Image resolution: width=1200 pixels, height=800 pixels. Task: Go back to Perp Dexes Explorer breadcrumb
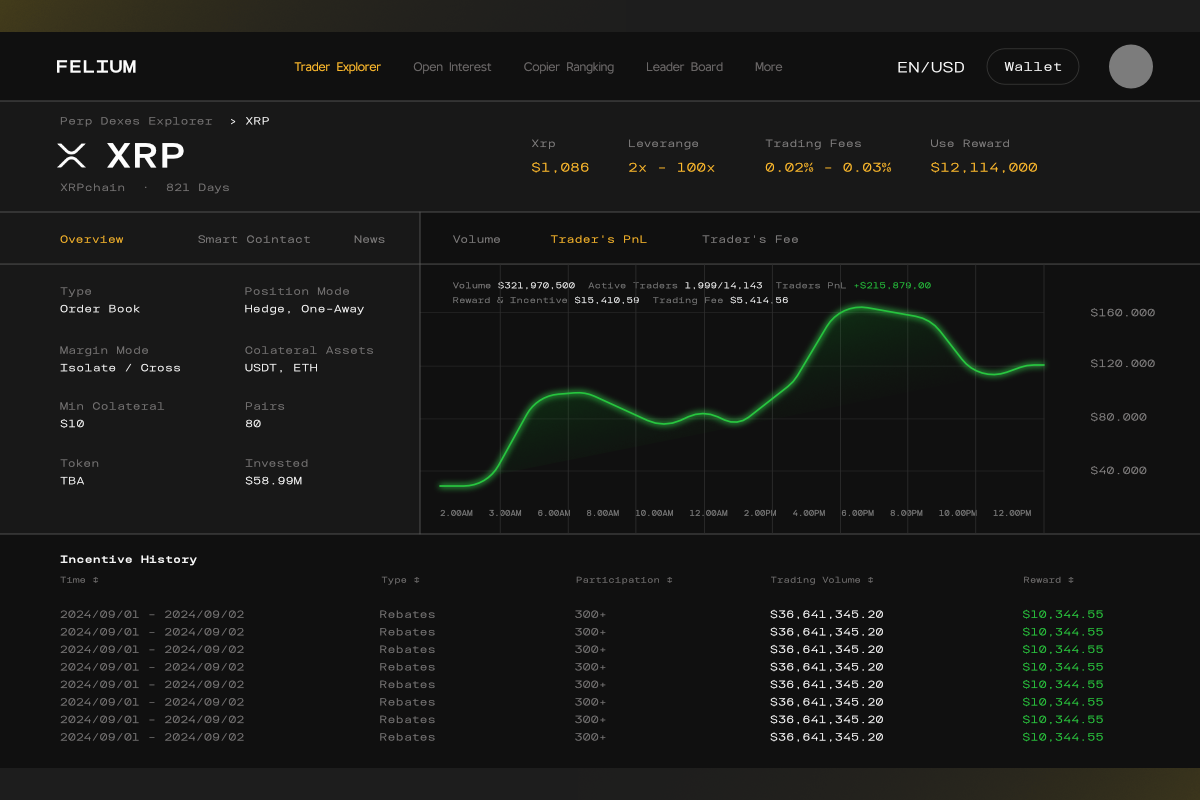tap(136, 121)
